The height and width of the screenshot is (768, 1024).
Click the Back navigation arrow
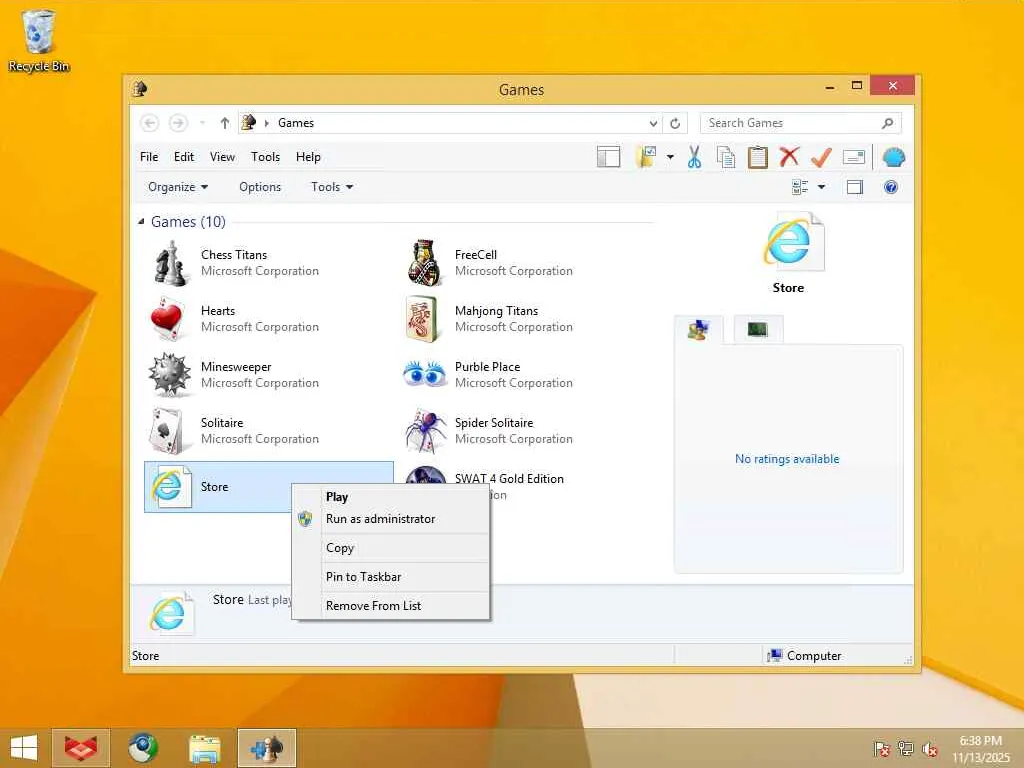(x=150, y=123)
